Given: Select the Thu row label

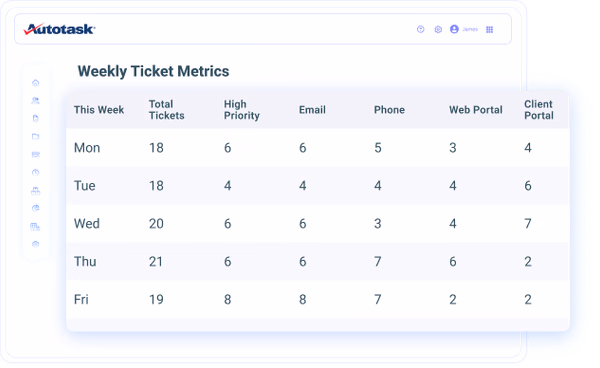Looking at the screenshot, I should (x=85, y=261).
